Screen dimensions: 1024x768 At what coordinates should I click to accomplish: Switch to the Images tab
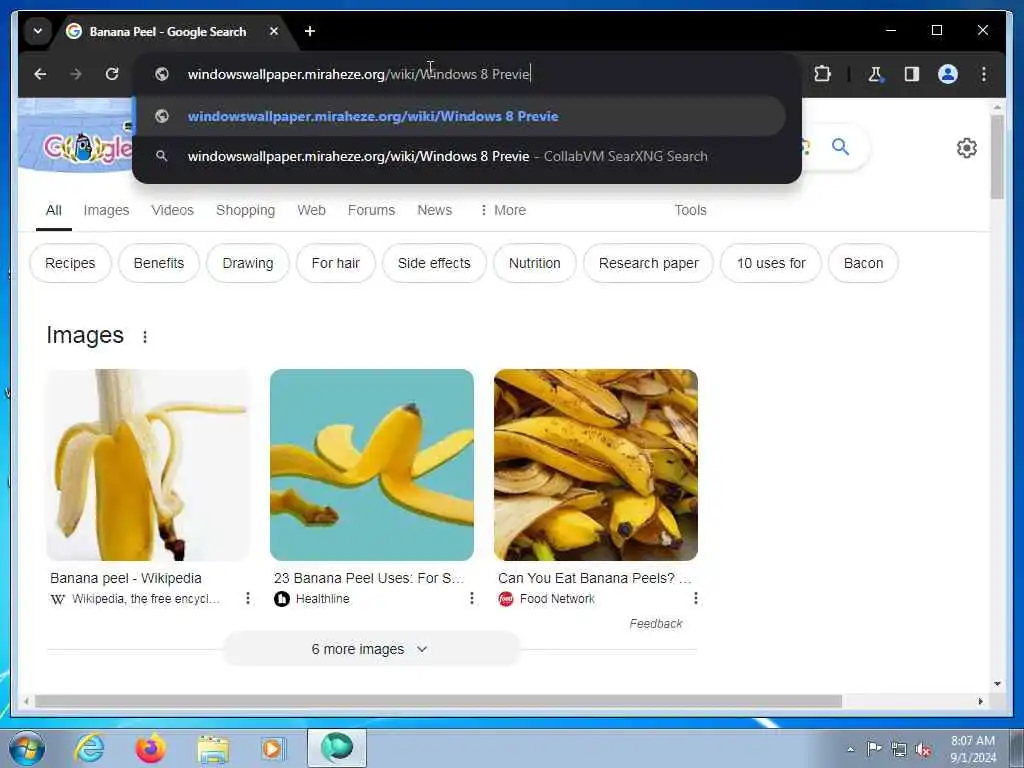pos(106,210)
